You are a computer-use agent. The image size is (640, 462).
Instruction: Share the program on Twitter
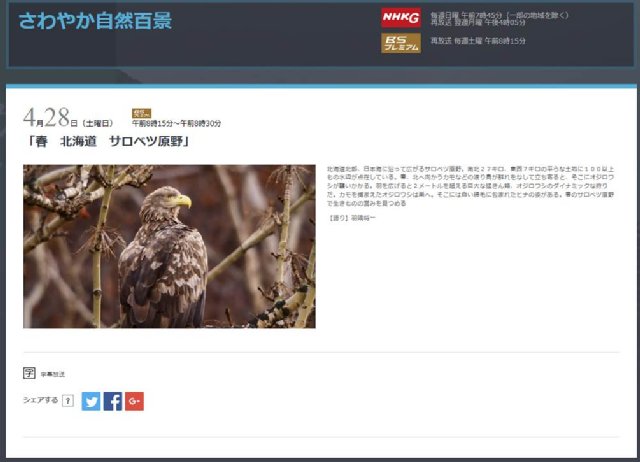91,401
